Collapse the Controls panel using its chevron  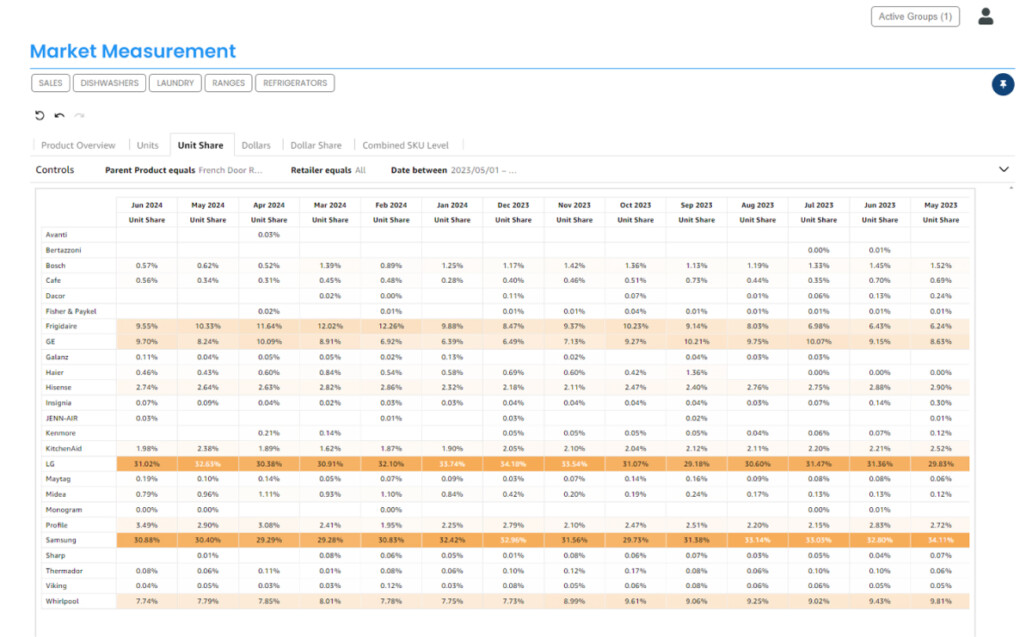point(1004,169)
